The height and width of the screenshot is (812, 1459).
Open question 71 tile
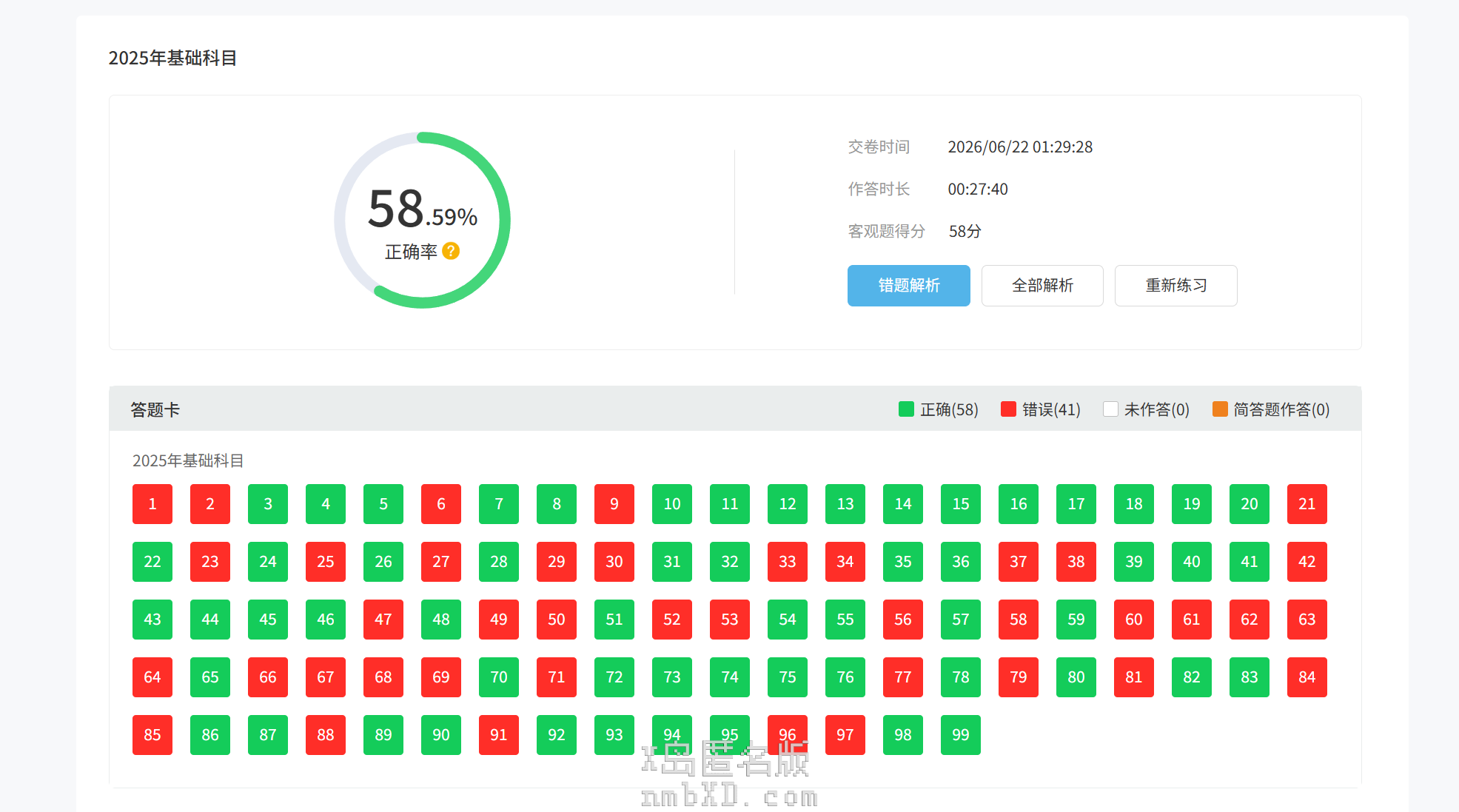(x=557, y=677)
